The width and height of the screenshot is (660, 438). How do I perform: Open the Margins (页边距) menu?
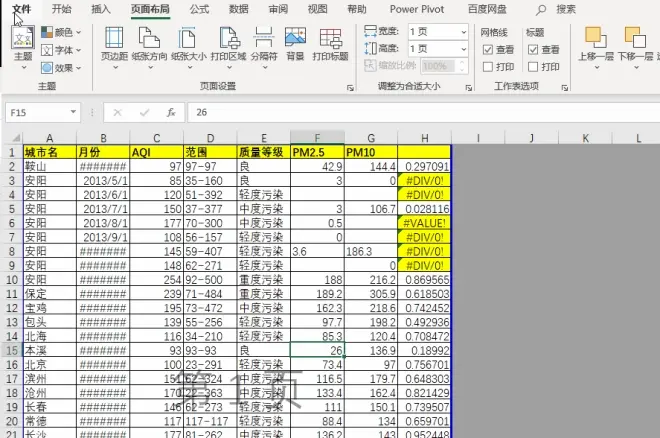tap(114, 46)
